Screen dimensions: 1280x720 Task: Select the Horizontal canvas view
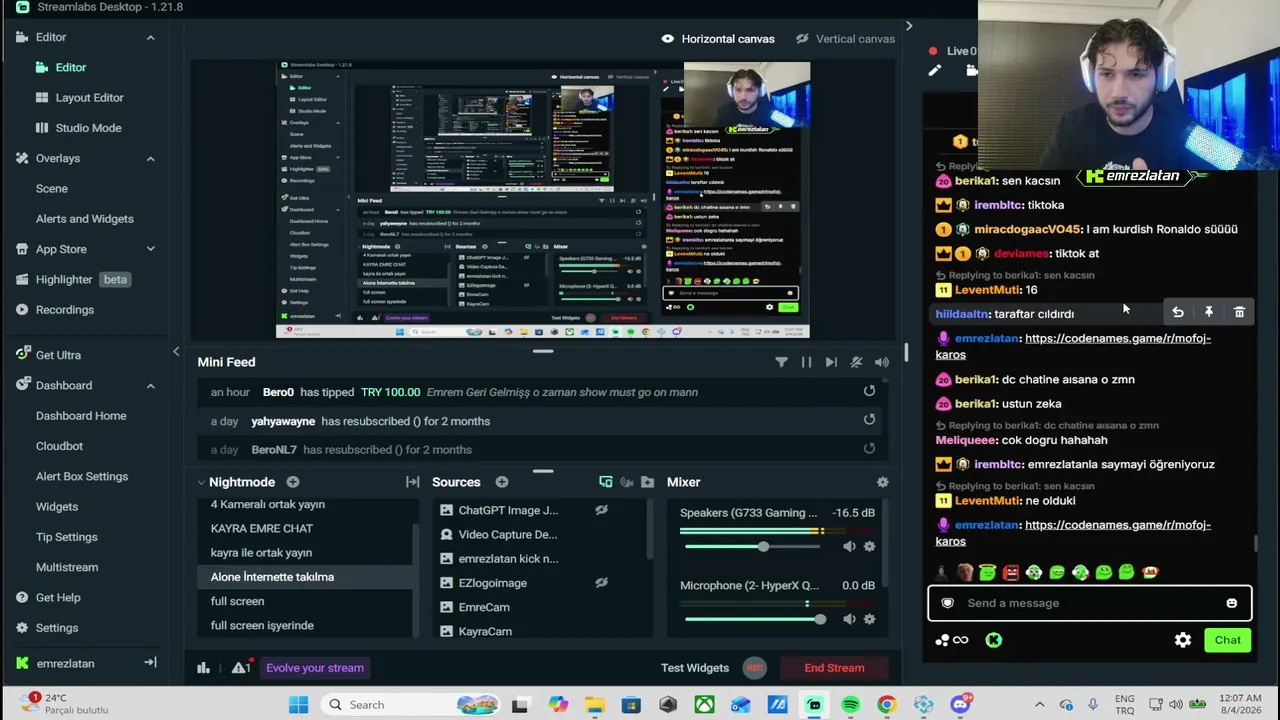coord(718,39)
